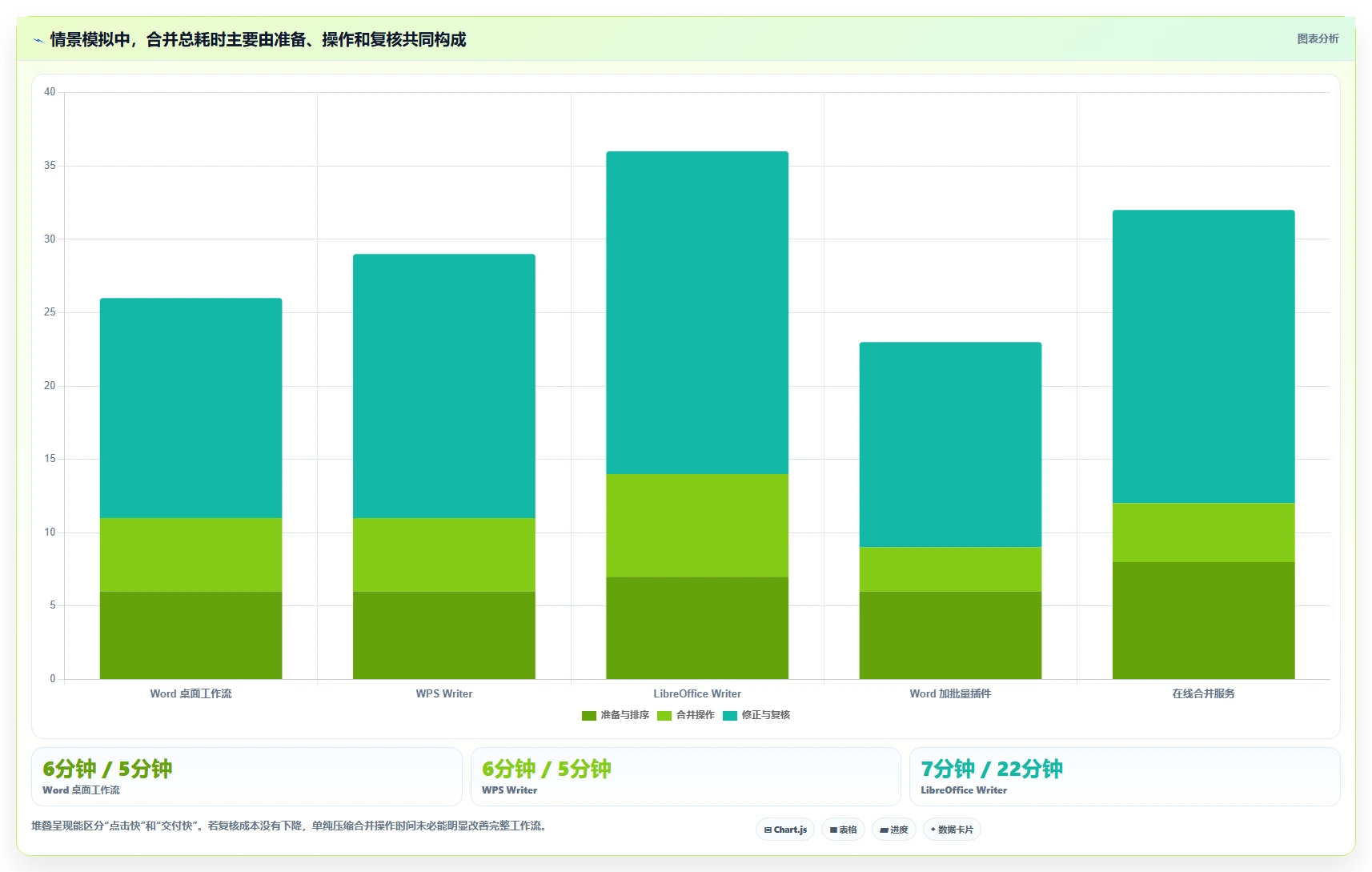Click the y-axis tick label 30

pyautogui.click(x=50, y=239)
